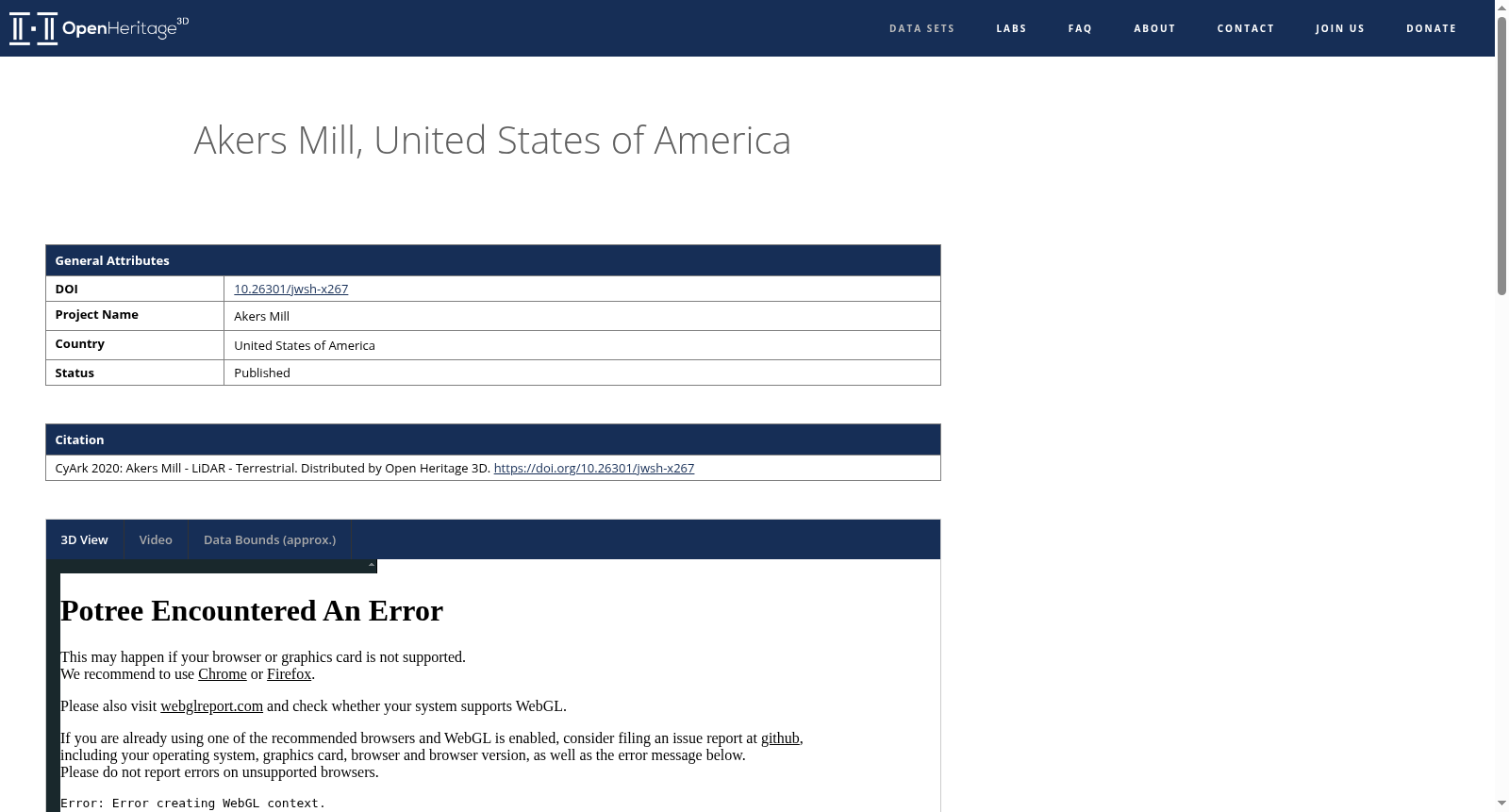Open the About page

point(1154,28)
